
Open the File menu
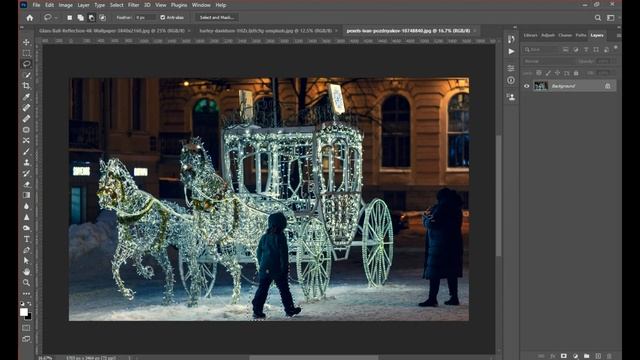(x=36, y=5)
